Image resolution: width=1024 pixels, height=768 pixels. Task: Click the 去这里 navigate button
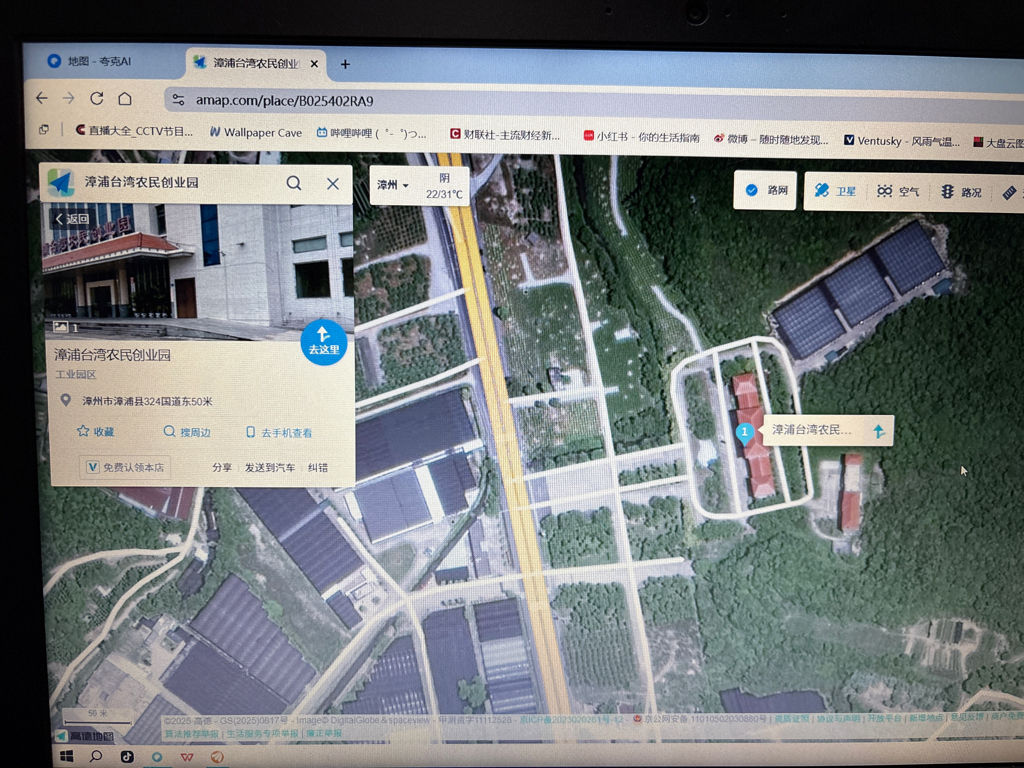[323, 342]
